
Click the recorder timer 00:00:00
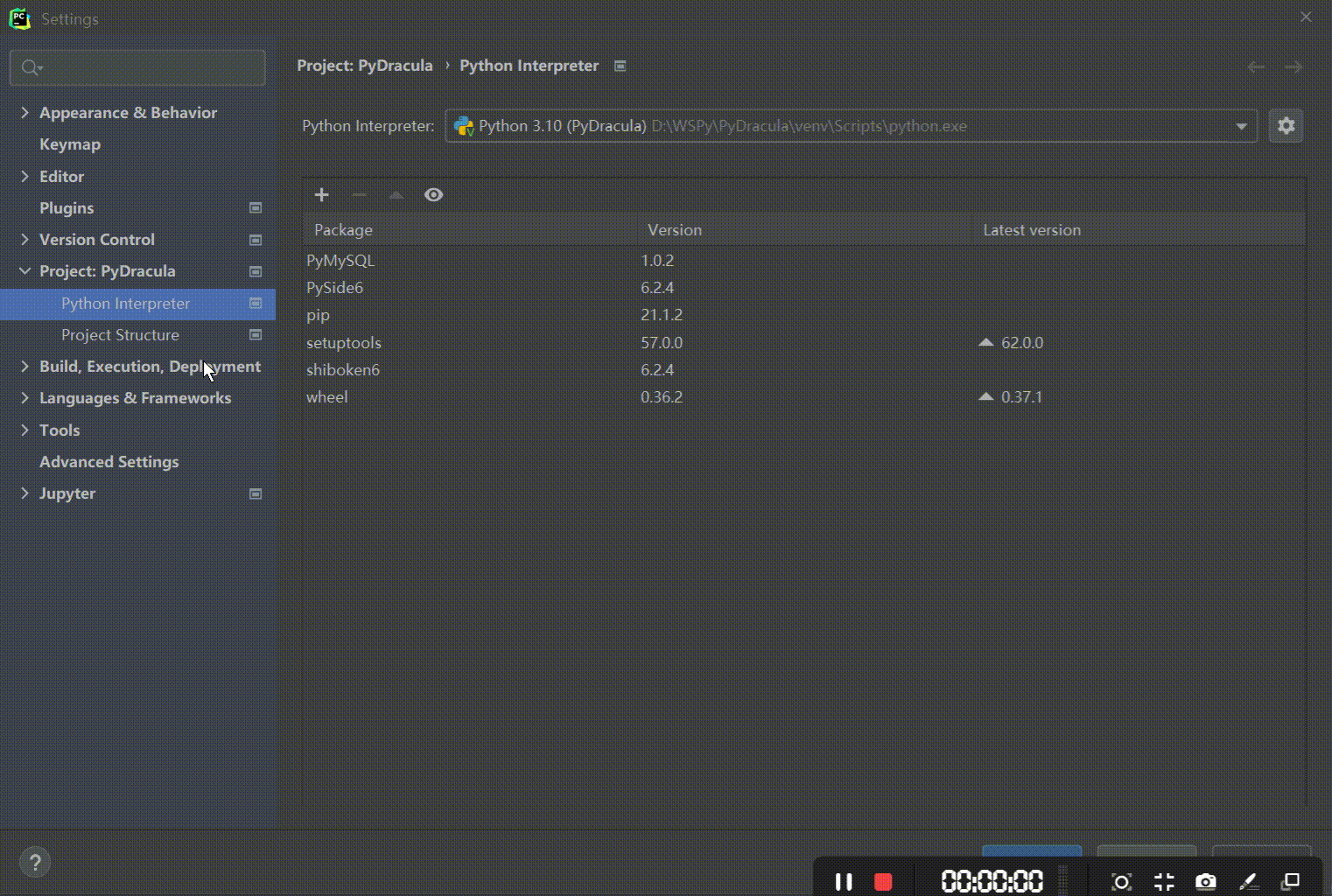point(992,881)
